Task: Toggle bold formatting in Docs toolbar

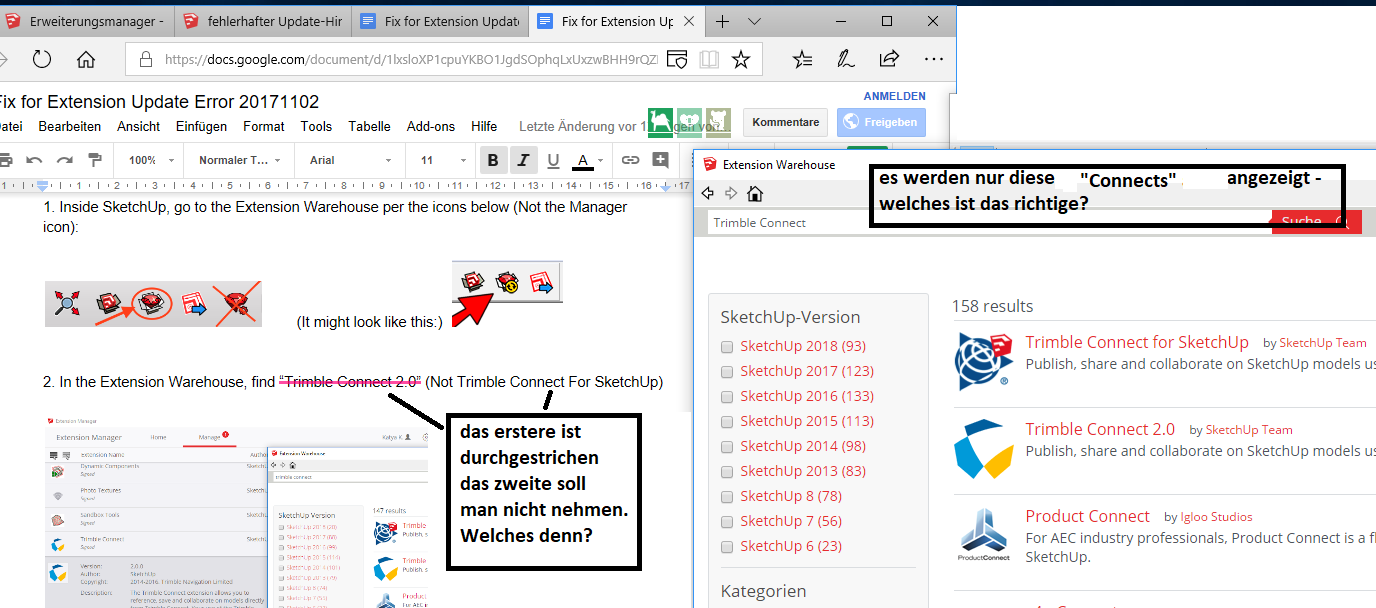Action: [x=492, y=160]
